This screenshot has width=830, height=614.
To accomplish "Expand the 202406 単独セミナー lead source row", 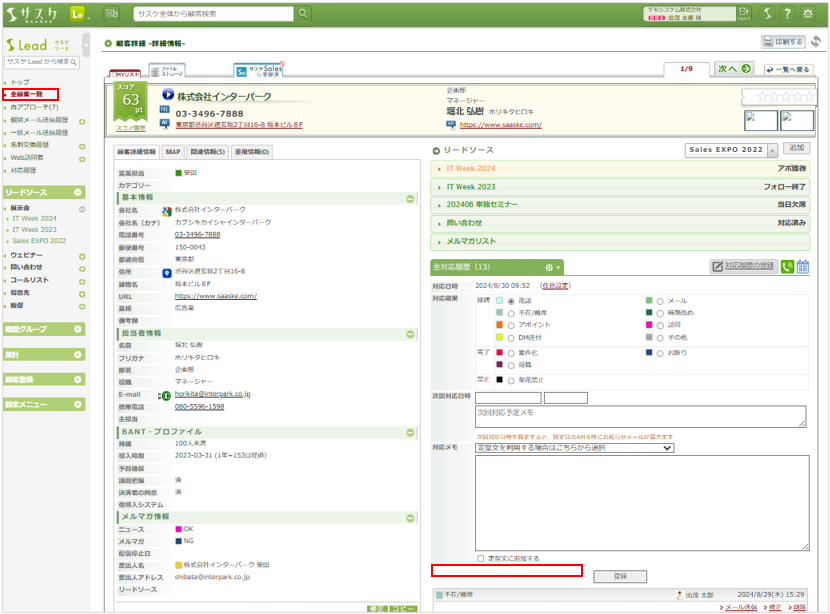I will [620, 205].
